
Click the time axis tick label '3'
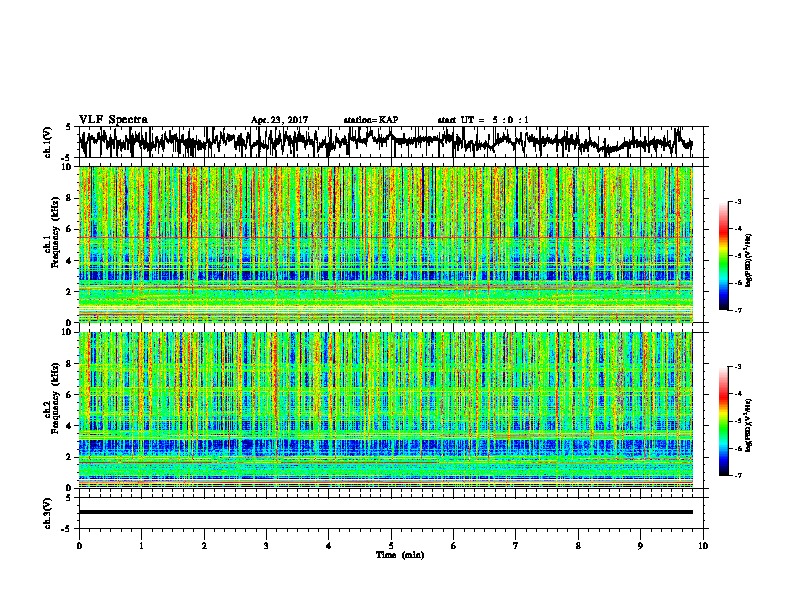266,546
